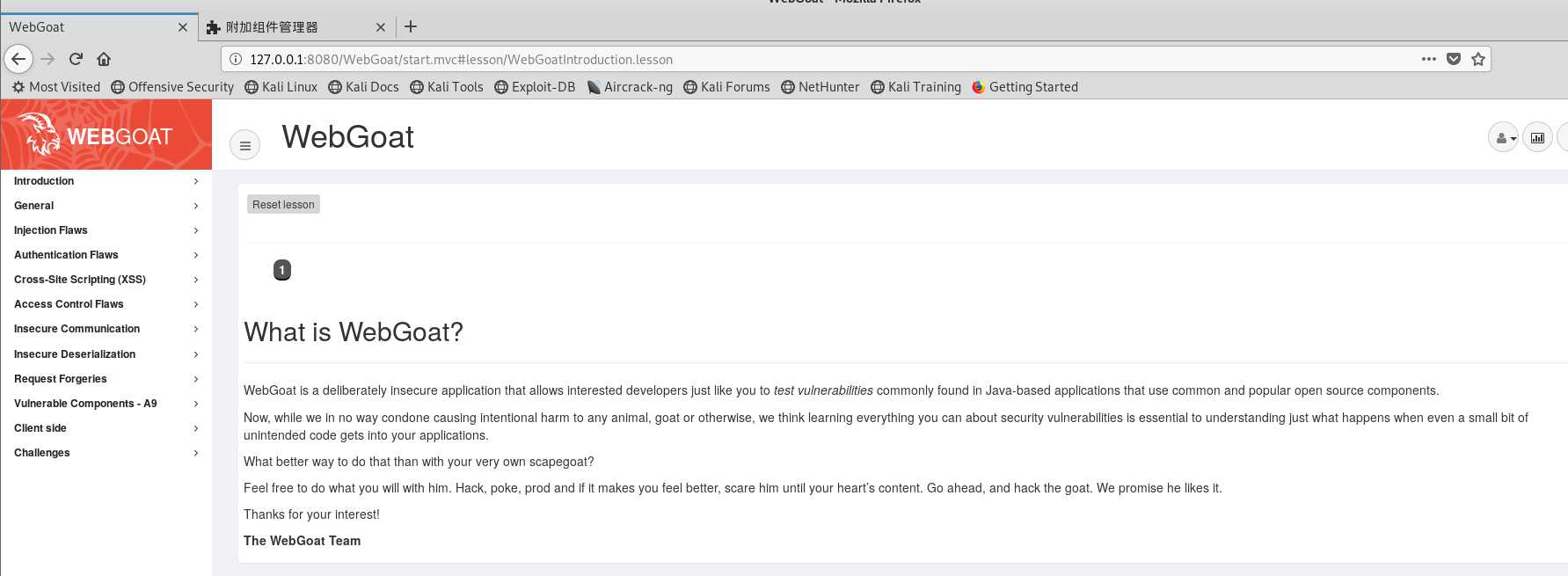The width and height of the screenshot is (1568, 576).
Task: Click the Reset lesson button
Action: pyautogui.click(x=283, y=204)
